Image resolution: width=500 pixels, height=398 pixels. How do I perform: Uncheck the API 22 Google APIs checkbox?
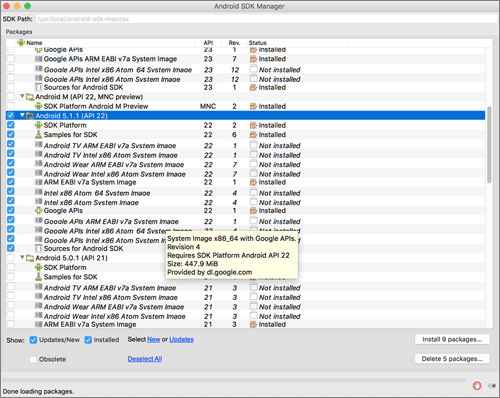pos(11,210)
